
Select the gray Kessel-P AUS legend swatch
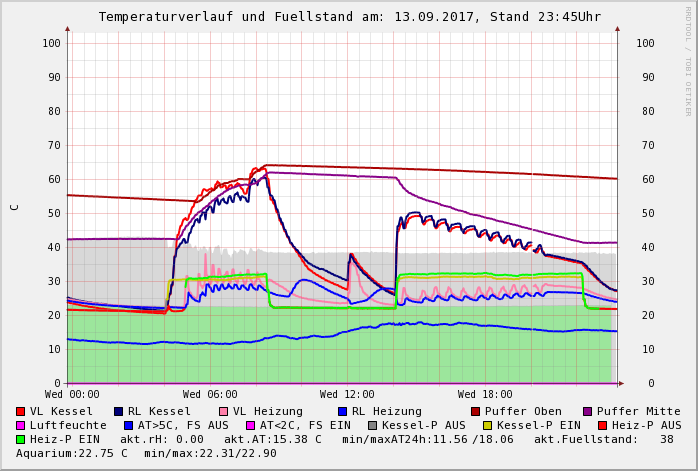371,425
